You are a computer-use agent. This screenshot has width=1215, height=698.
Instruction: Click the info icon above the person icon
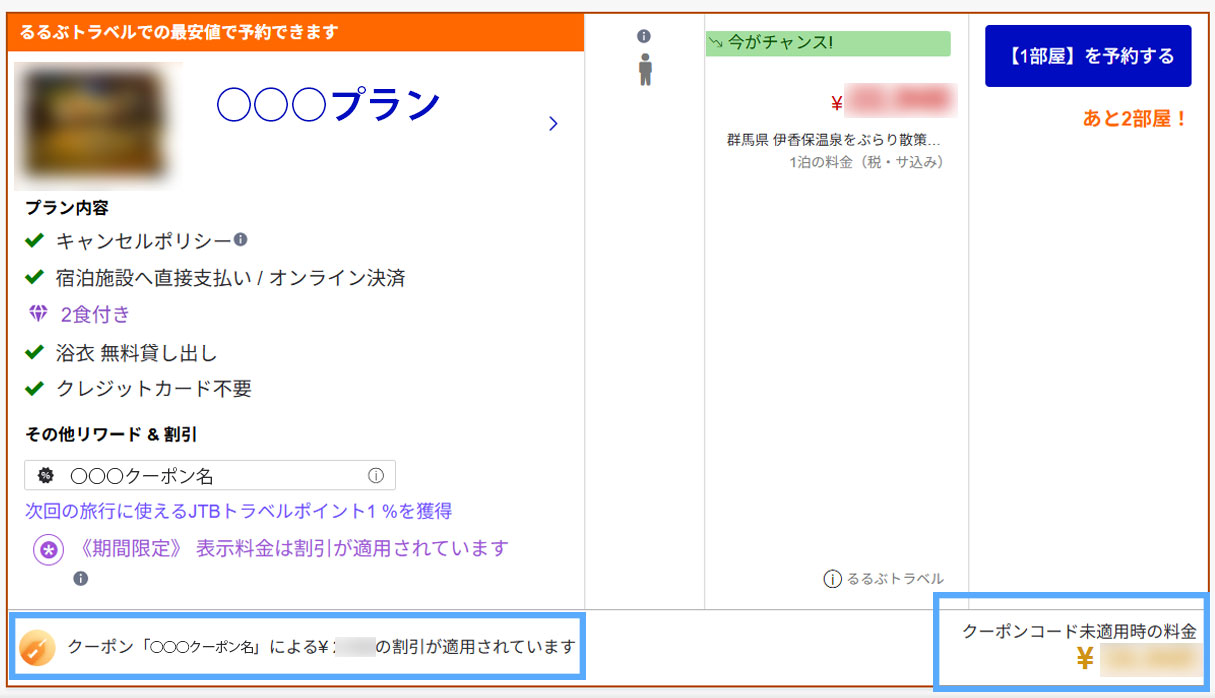click(x=646, y=37)
